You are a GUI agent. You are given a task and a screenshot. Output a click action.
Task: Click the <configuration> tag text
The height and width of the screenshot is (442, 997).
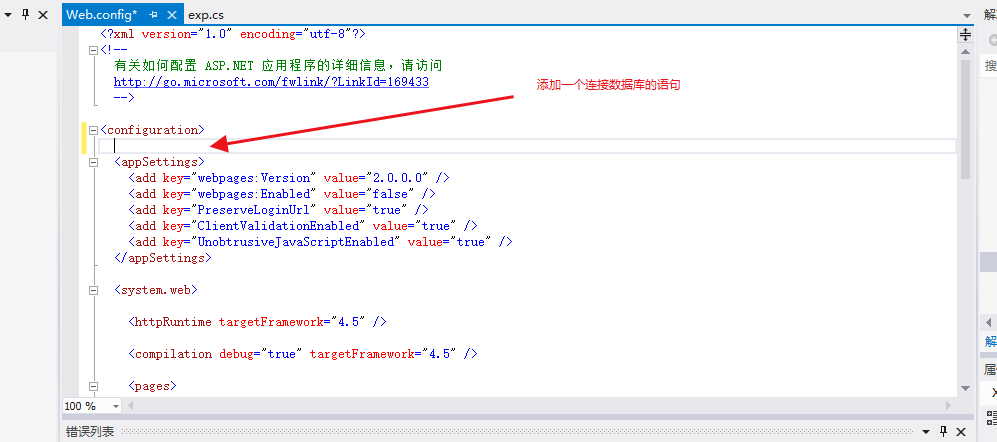coord(153,130)
